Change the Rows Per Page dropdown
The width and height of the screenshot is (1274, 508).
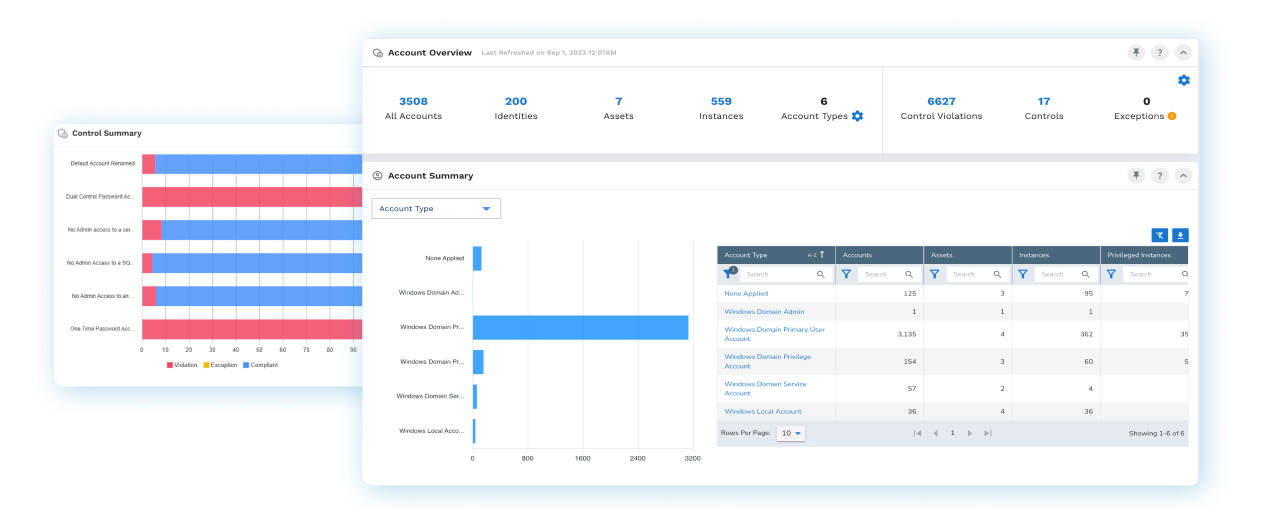point(791,433)
